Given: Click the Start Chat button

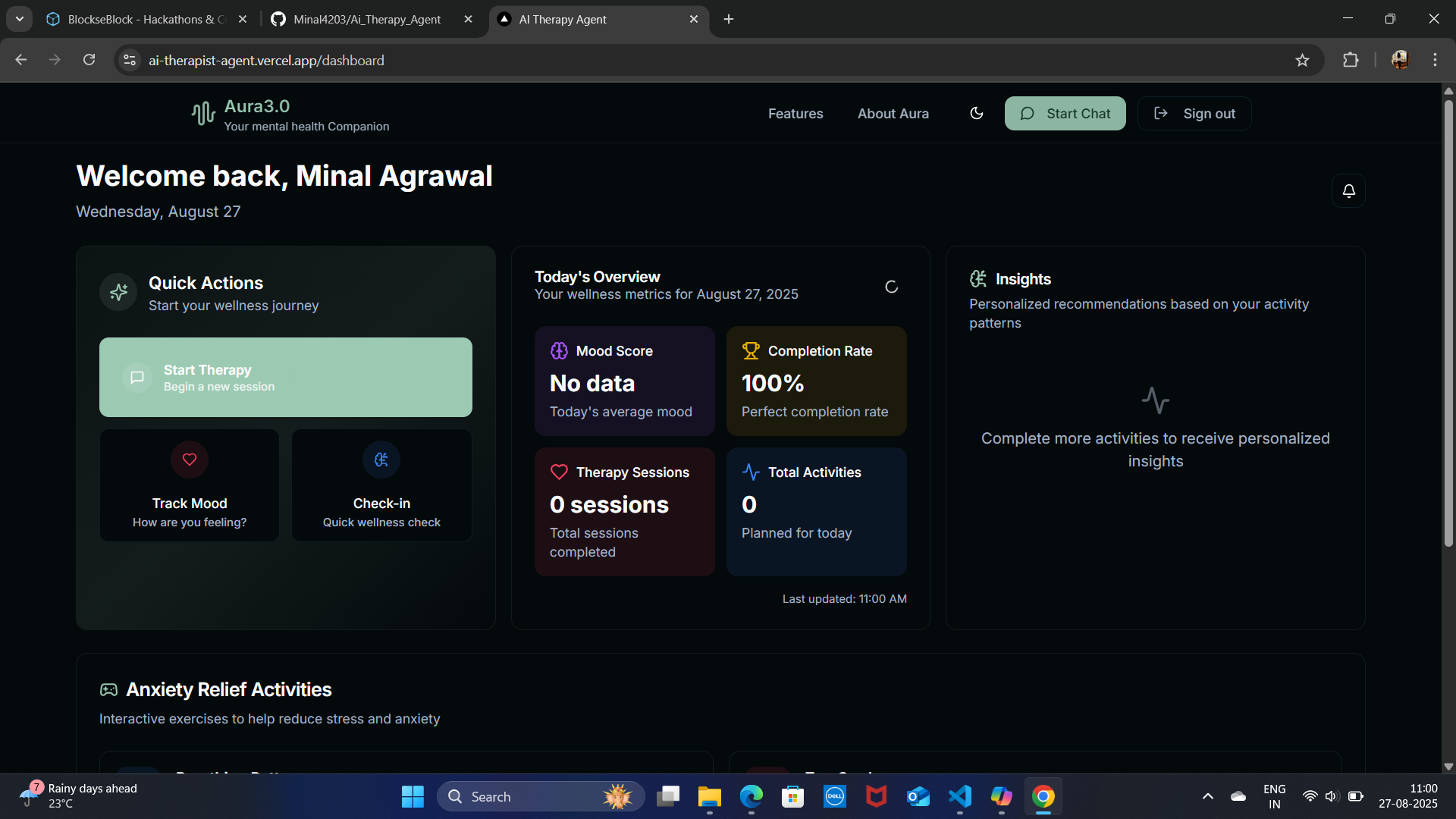Looking at the screenshot, I should (1065, 113).
